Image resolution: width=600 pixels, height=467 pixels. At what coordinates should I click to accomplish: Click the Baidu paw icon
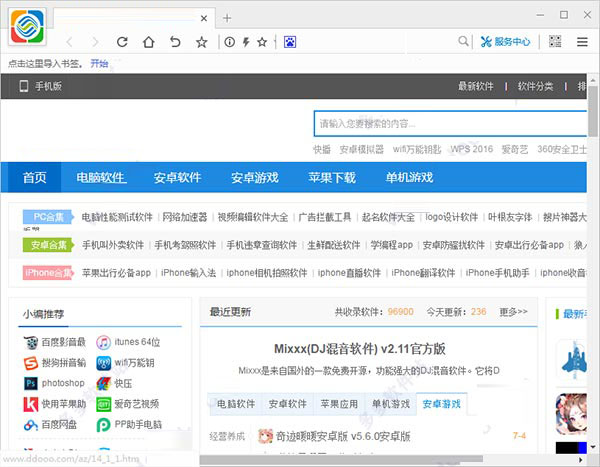(290, 42)
